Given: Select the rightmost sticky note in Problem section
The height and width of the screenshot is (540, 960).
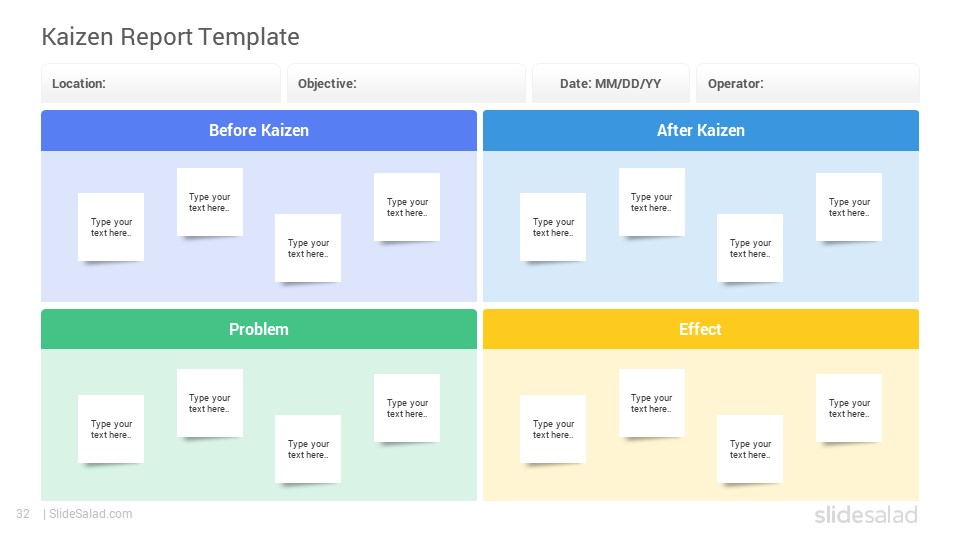Looking at the screenshot, I should click(x=407, y=408).
